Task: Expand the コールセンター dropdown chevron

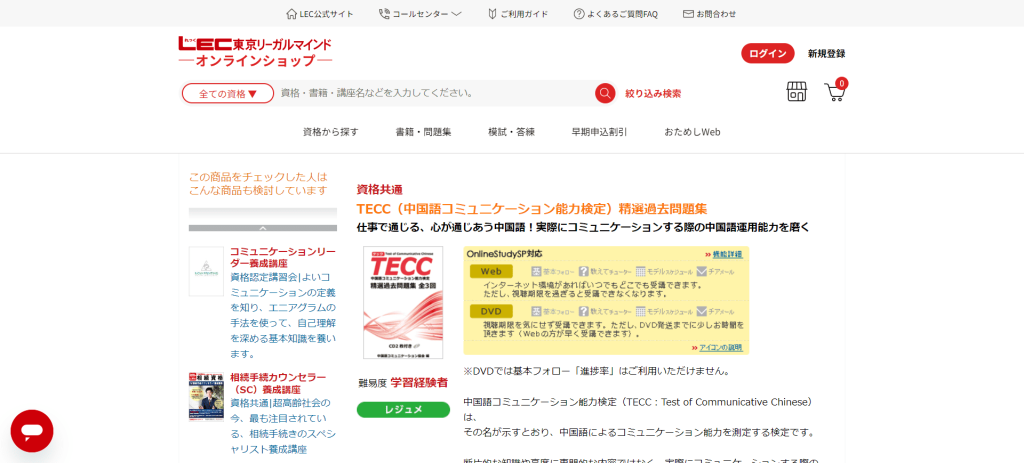Action: pyautogui.click(x=456, y=14)
